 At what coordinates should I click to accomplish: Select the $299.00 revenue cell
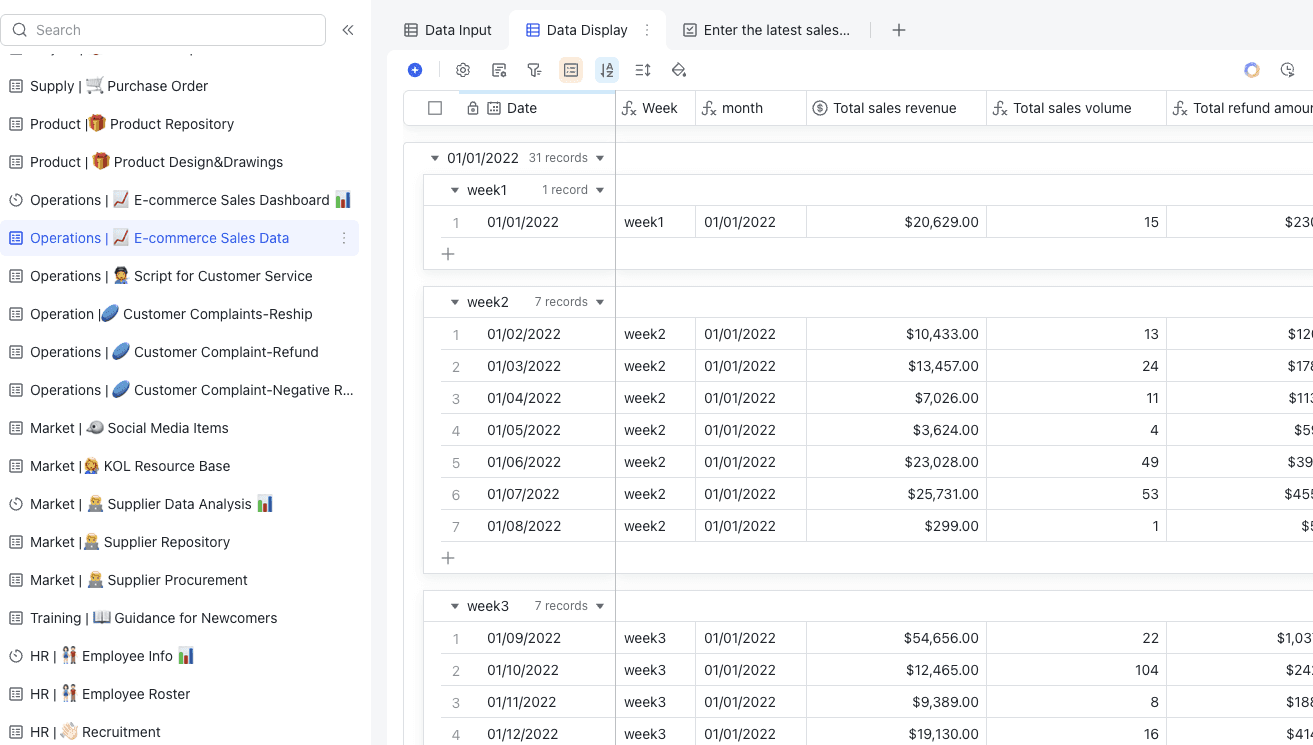[896, 526]
